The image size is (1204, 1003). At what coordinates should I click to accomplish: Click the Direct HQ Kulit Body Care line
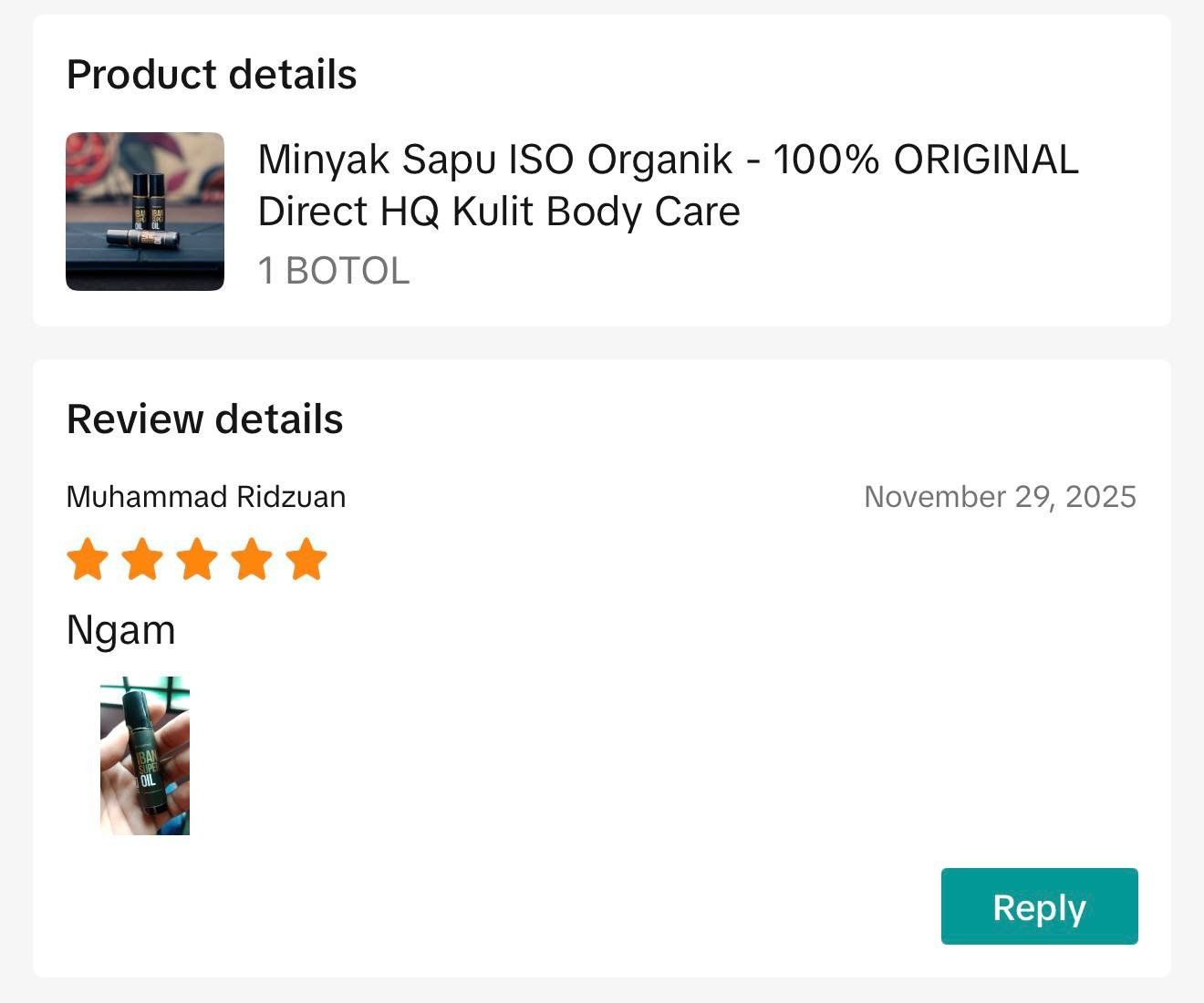point(499,212)
